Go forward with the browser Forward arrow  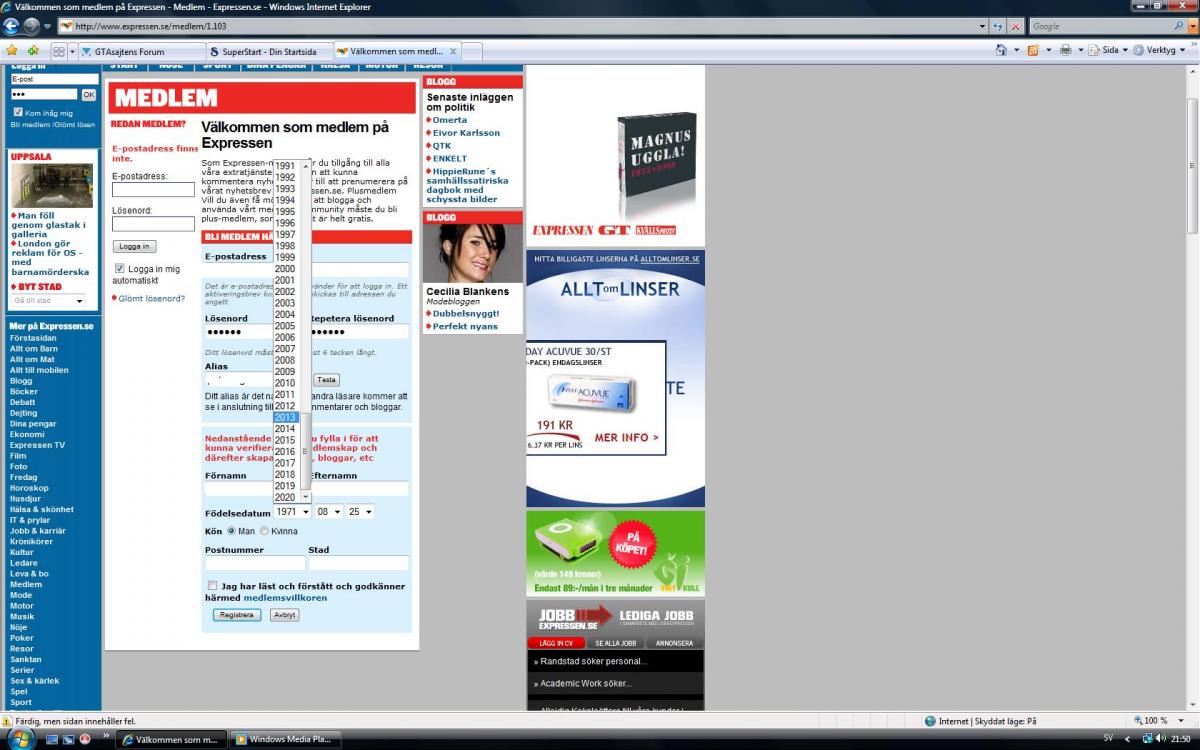click(x=32, y=26)
